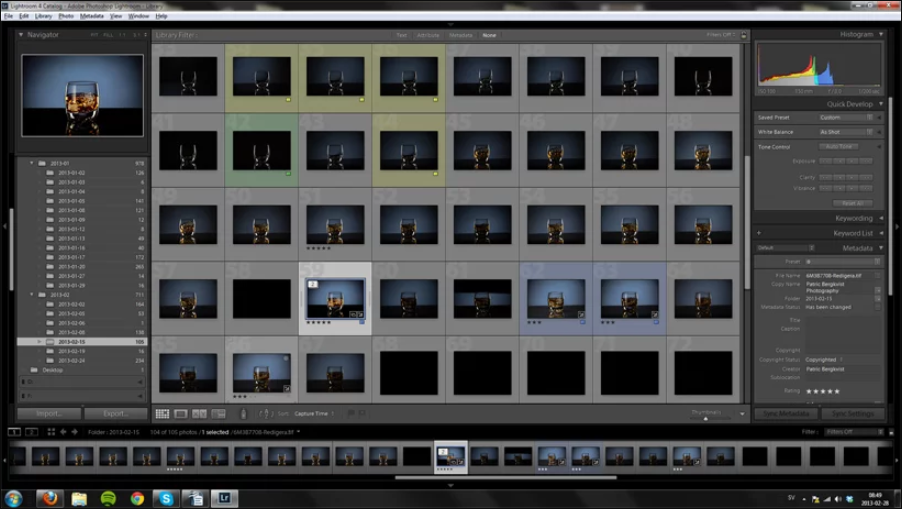
Task: Select grid photo number 51
Action: [x=335, y=224]
